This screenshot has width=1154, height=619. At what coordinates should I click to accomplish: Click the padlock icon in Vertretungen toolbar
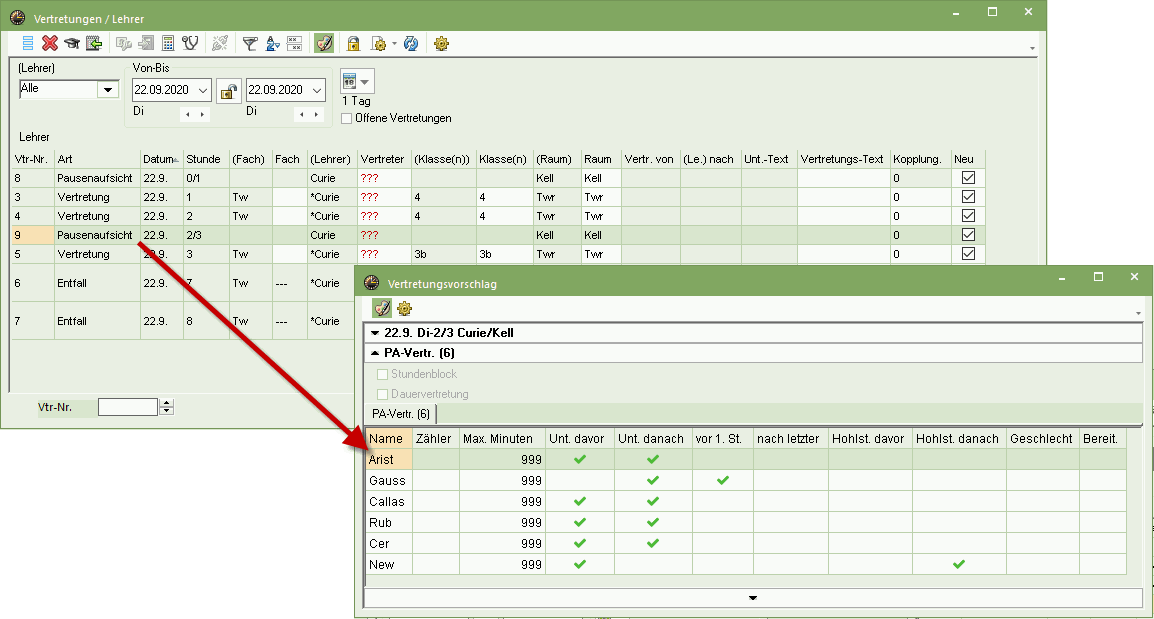tap(353, 43)
